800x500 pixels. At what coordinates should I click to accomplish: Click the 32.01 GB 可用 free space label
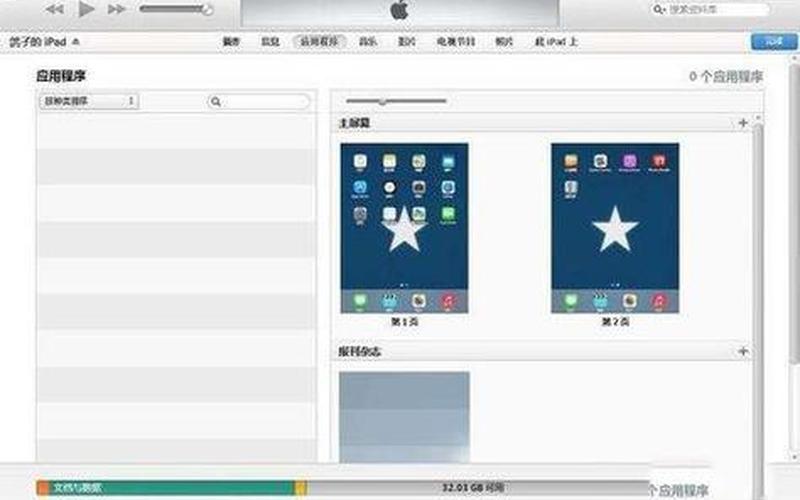click(x=473, y=488)
